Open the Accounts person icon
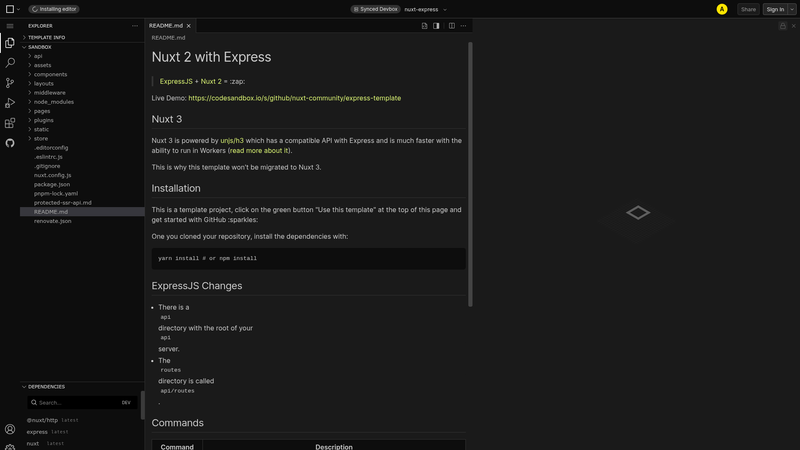800x450 pixels. (x=10, y=429)
